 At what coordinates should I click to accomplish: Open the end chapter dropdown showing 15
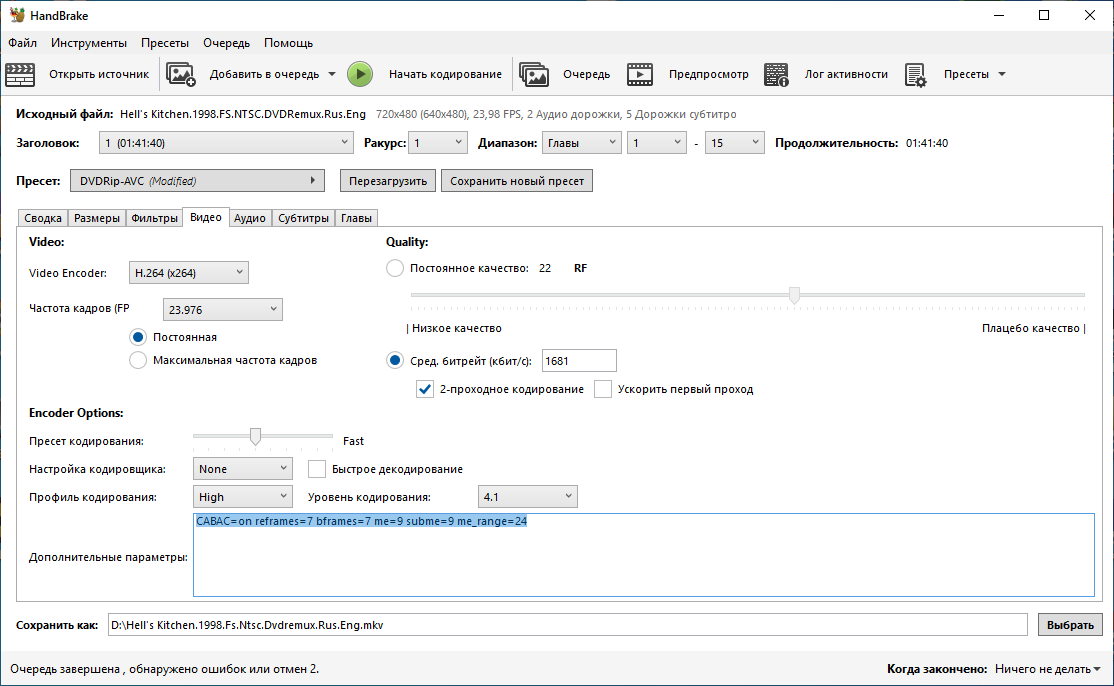pyautogui.click(x=735, y=143)
